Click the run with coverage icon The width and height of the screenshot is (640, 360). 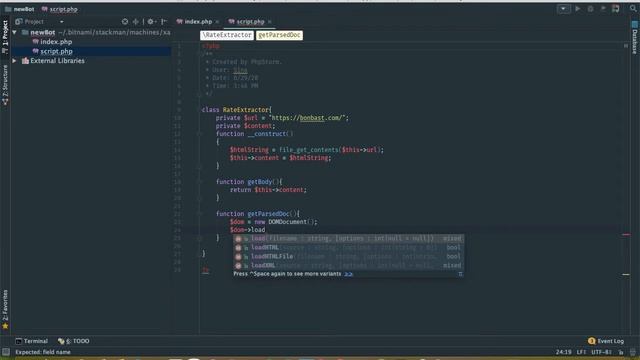603,9
